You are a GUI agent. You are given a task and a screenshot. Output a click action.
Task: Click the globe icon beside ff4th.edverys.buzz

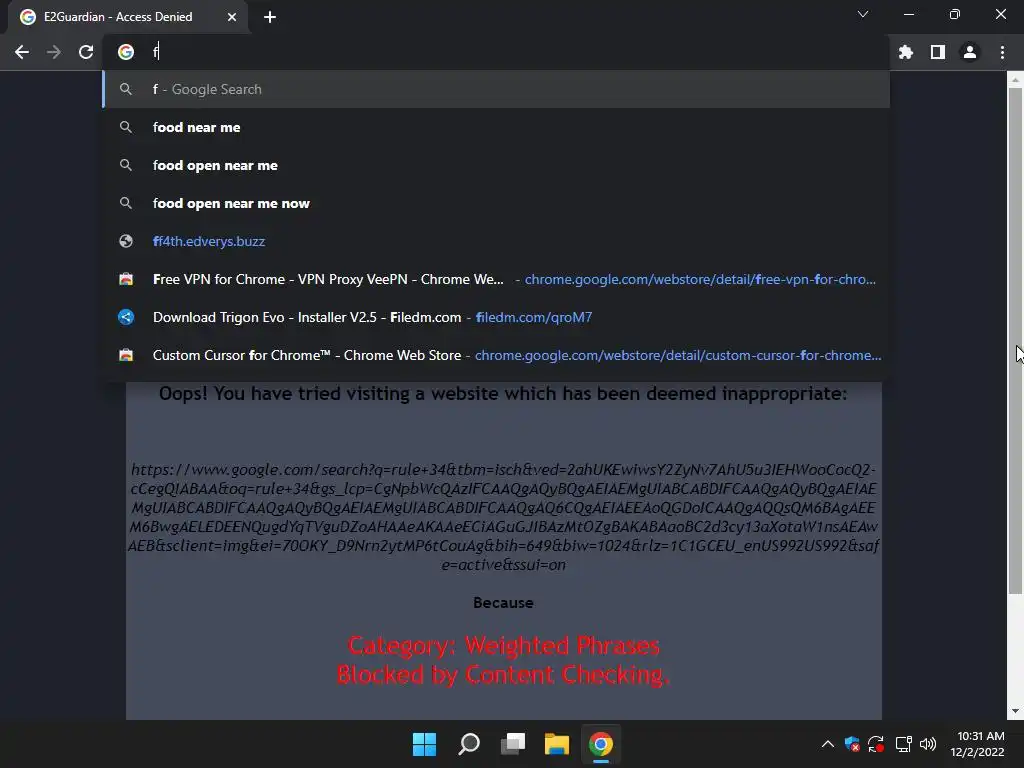tap(126, 241)
